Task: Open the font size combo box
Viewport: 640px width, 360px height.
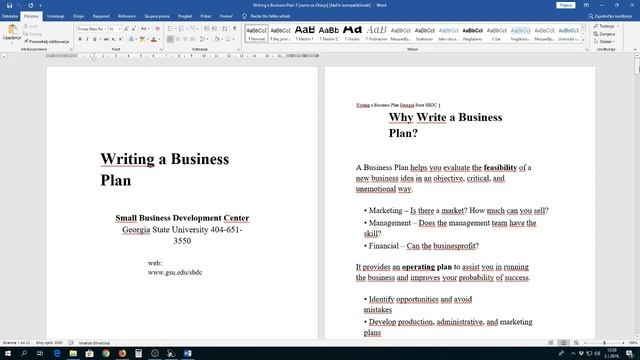Action: [115, 29]
